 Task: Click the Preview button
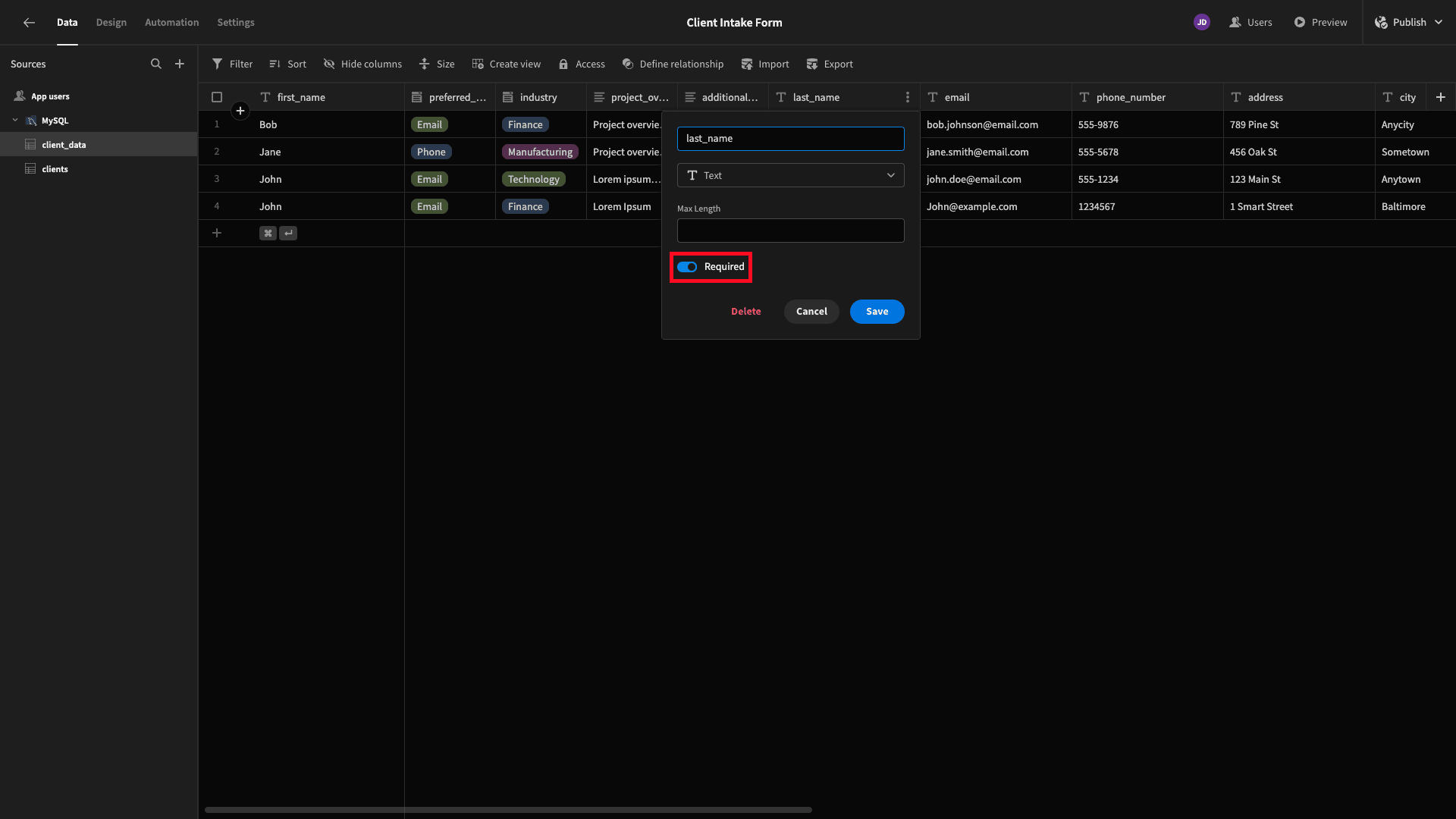[1320, 23]
